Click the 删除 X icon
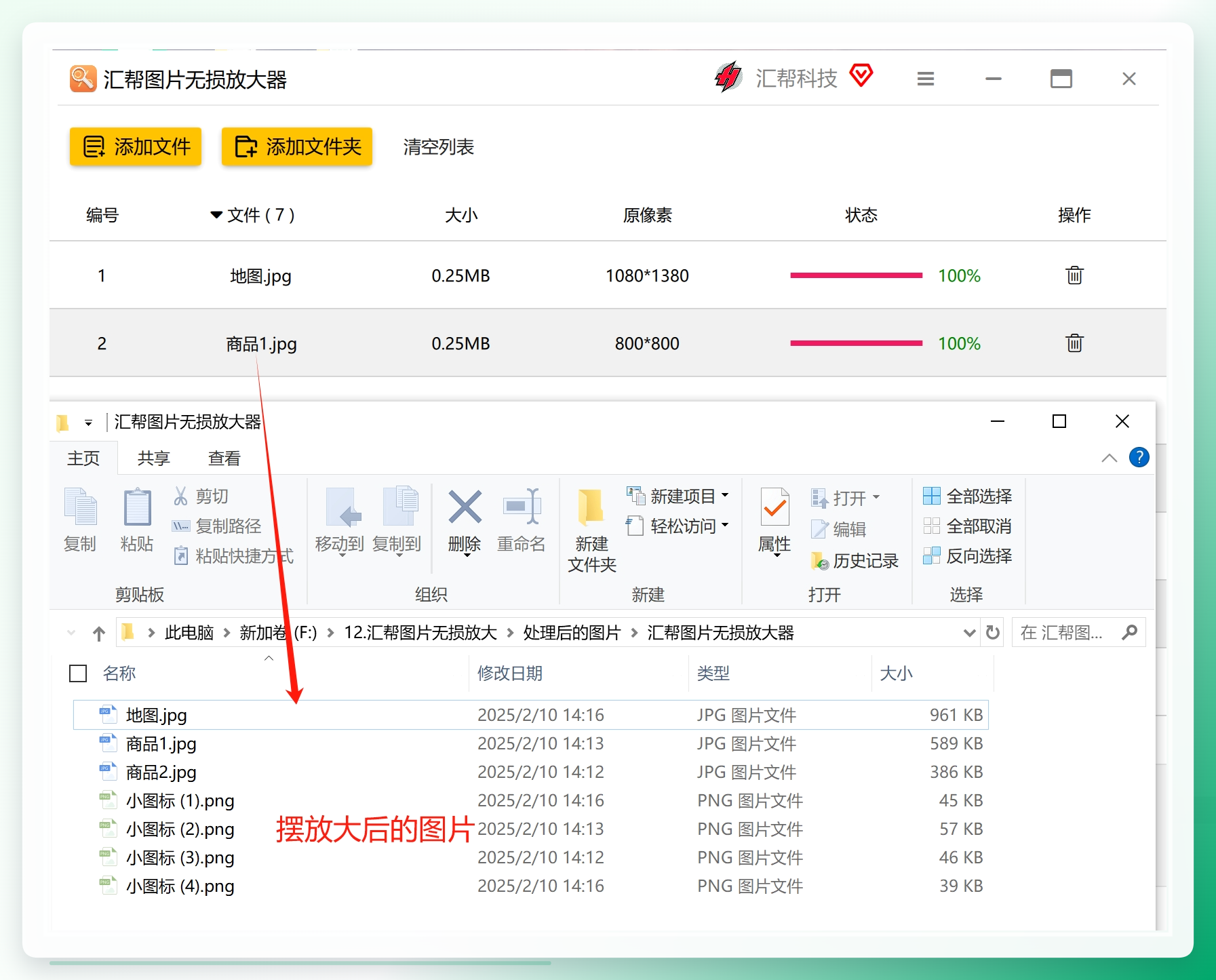 pos(465,507)
